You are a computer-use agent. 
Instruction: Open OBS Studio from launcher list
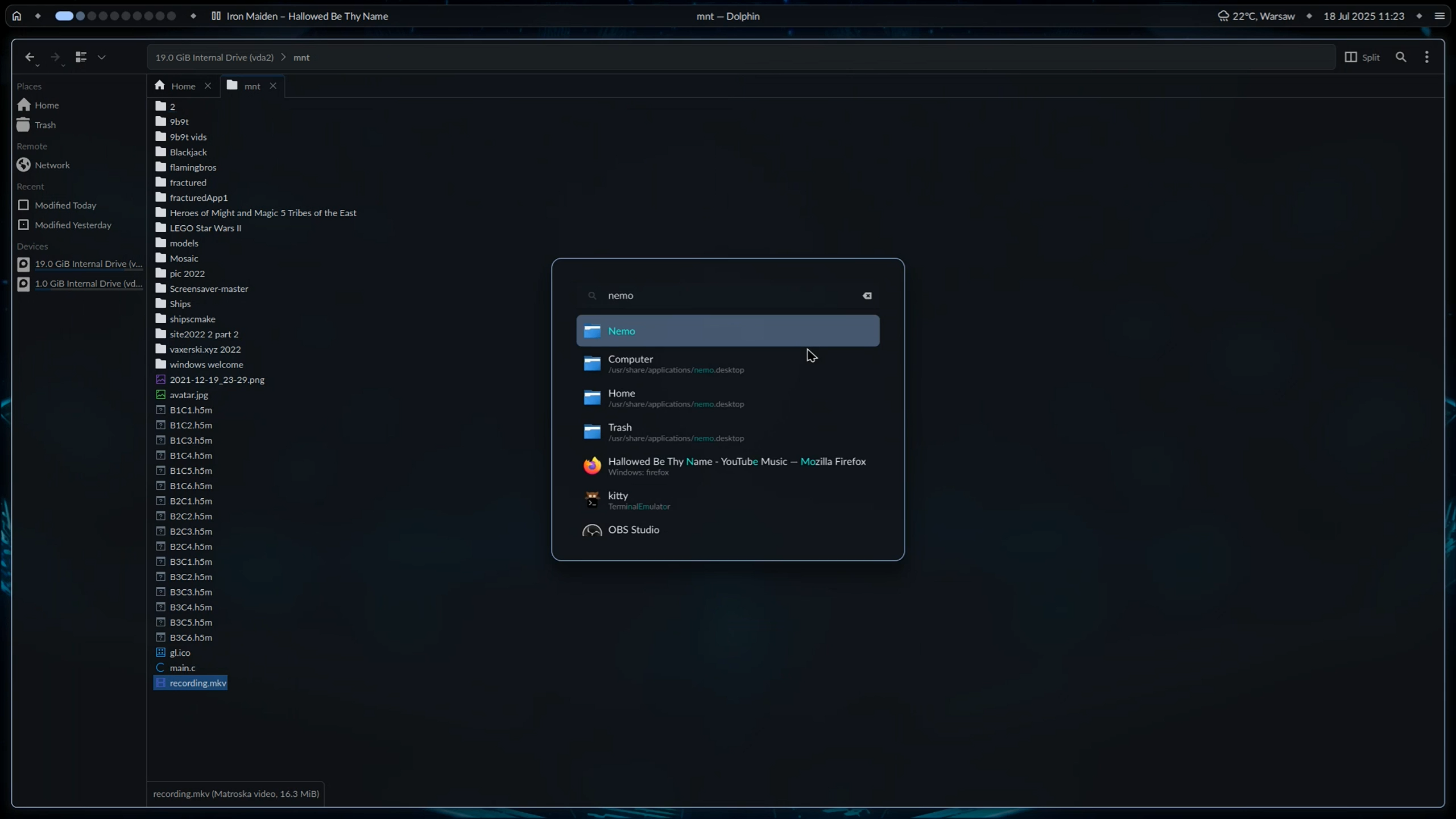point(727,530)
